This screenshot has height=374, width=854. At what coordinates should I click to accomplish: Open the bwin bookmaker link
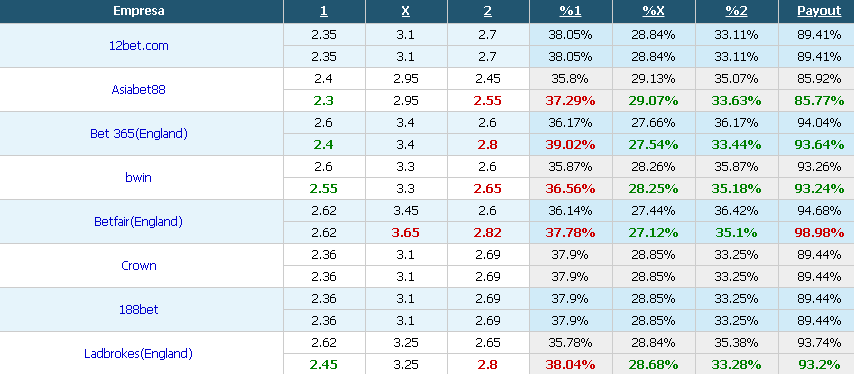pos(138,177)
